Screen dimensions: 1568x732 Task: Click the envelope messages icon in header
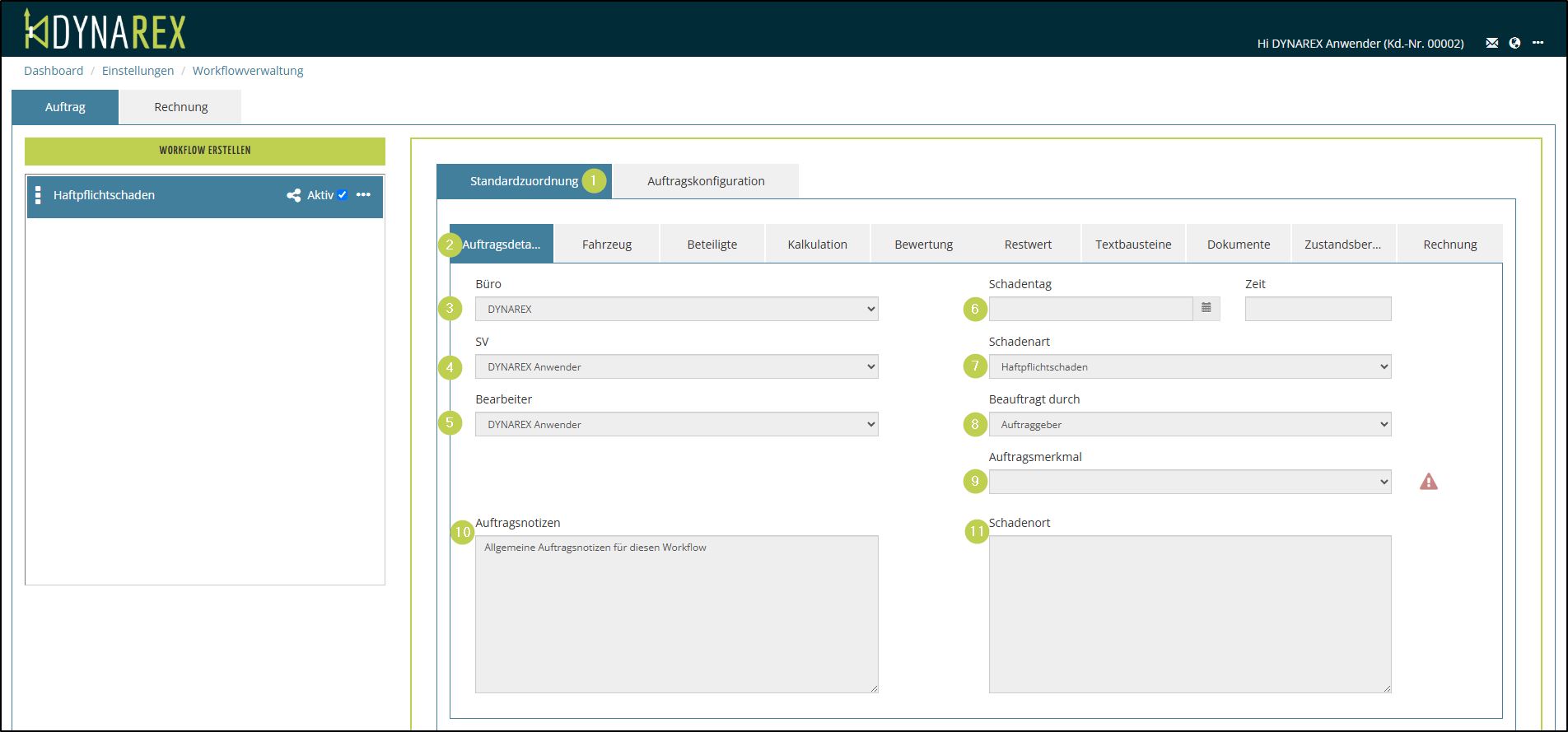[x=1491, y=43]
